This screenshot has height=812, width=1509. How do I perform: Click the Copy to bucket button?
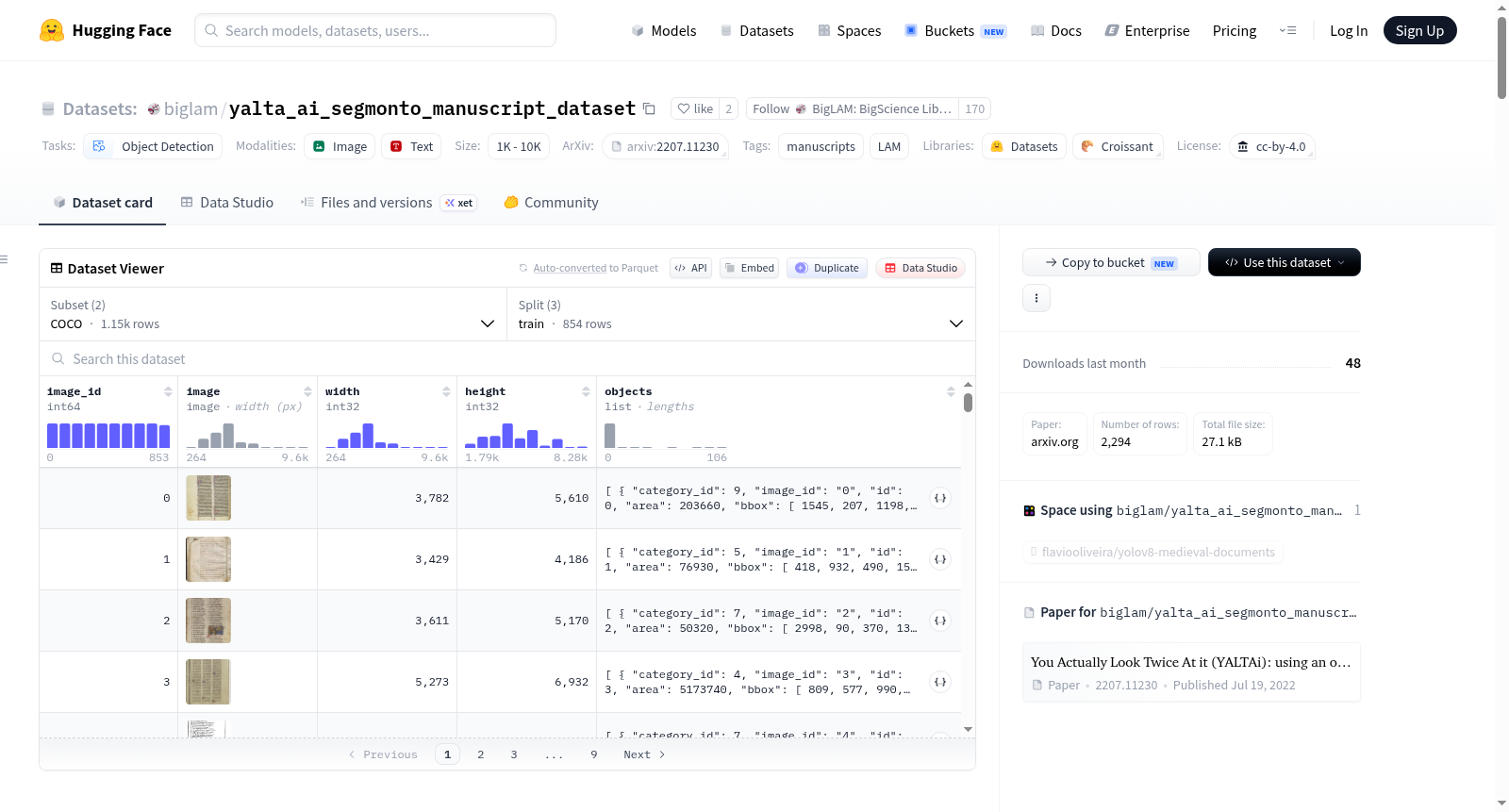pyautogui.click(x=1111, y=262)
